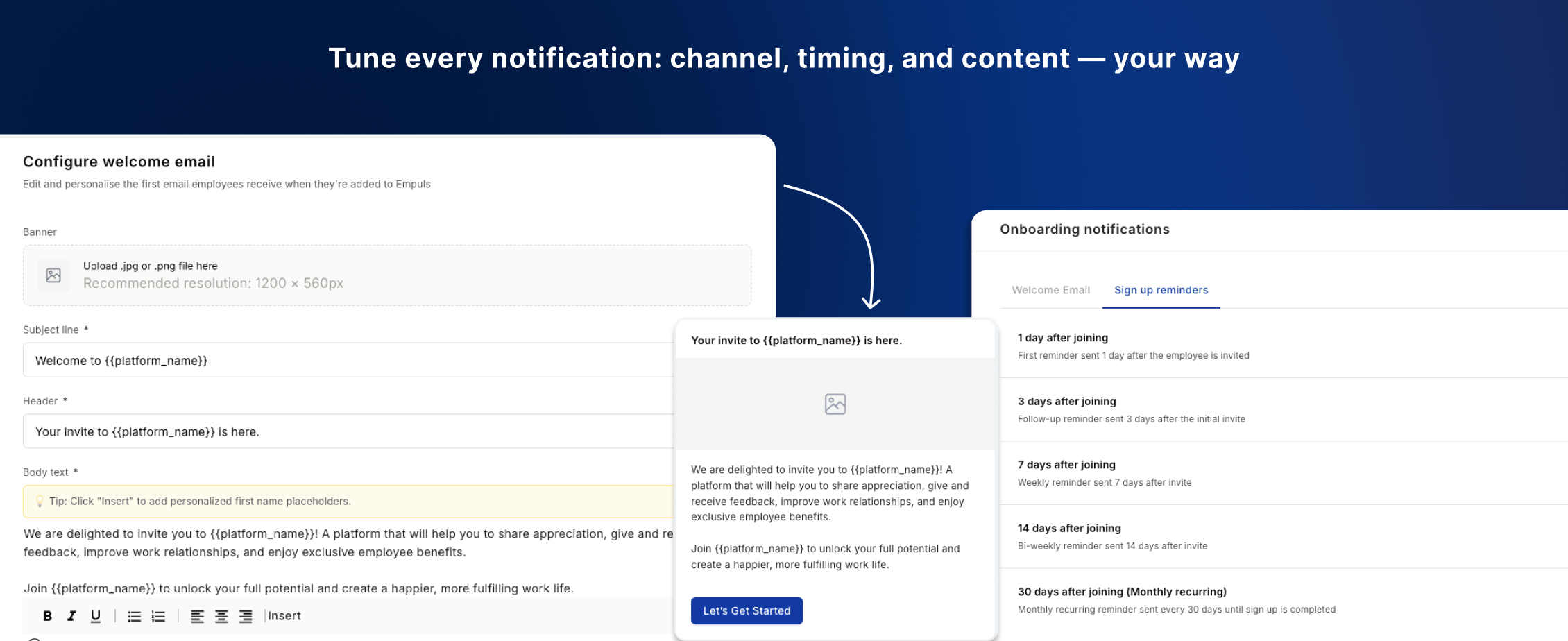Click 'Follow-up reminder sent 3 days' description
The height and width of the screenshot is (641, 1568).
pyautogui.click(x=1131, y=419)
